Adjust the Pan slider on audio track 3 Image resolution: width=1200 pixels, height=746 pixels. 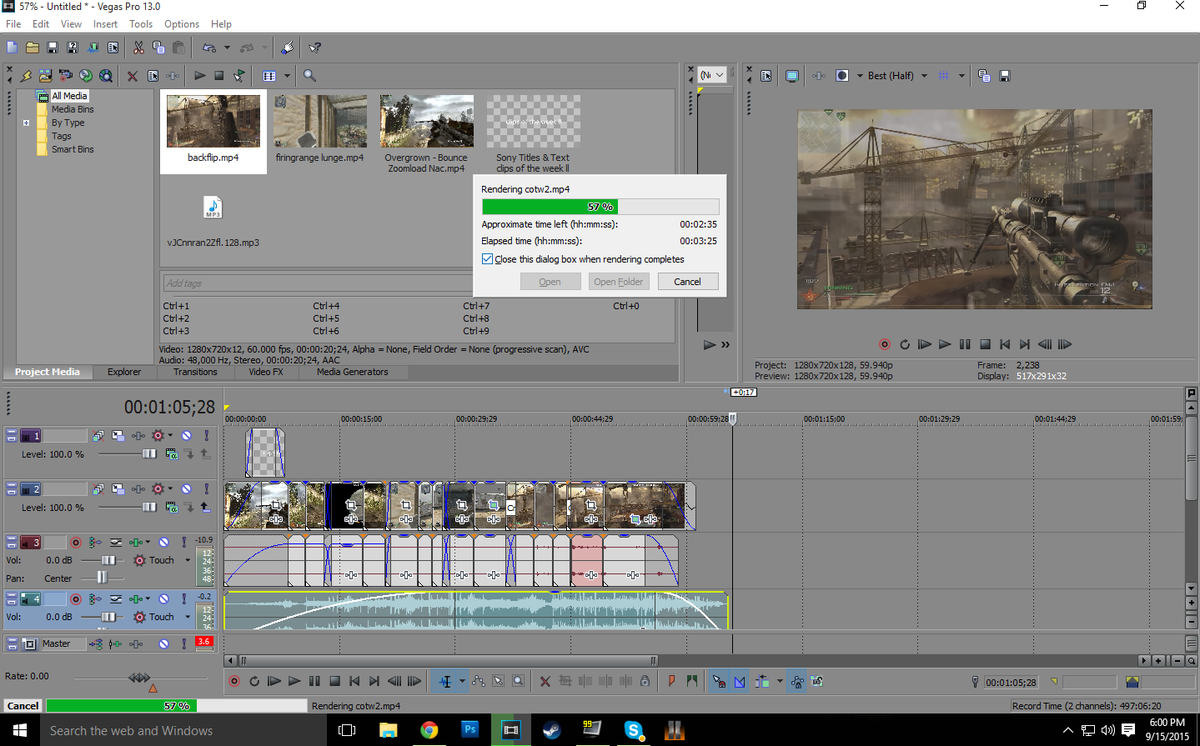(100, 578)
